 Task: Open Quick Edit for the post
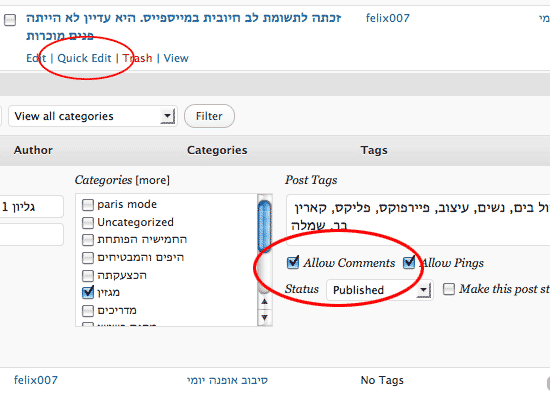84,58
